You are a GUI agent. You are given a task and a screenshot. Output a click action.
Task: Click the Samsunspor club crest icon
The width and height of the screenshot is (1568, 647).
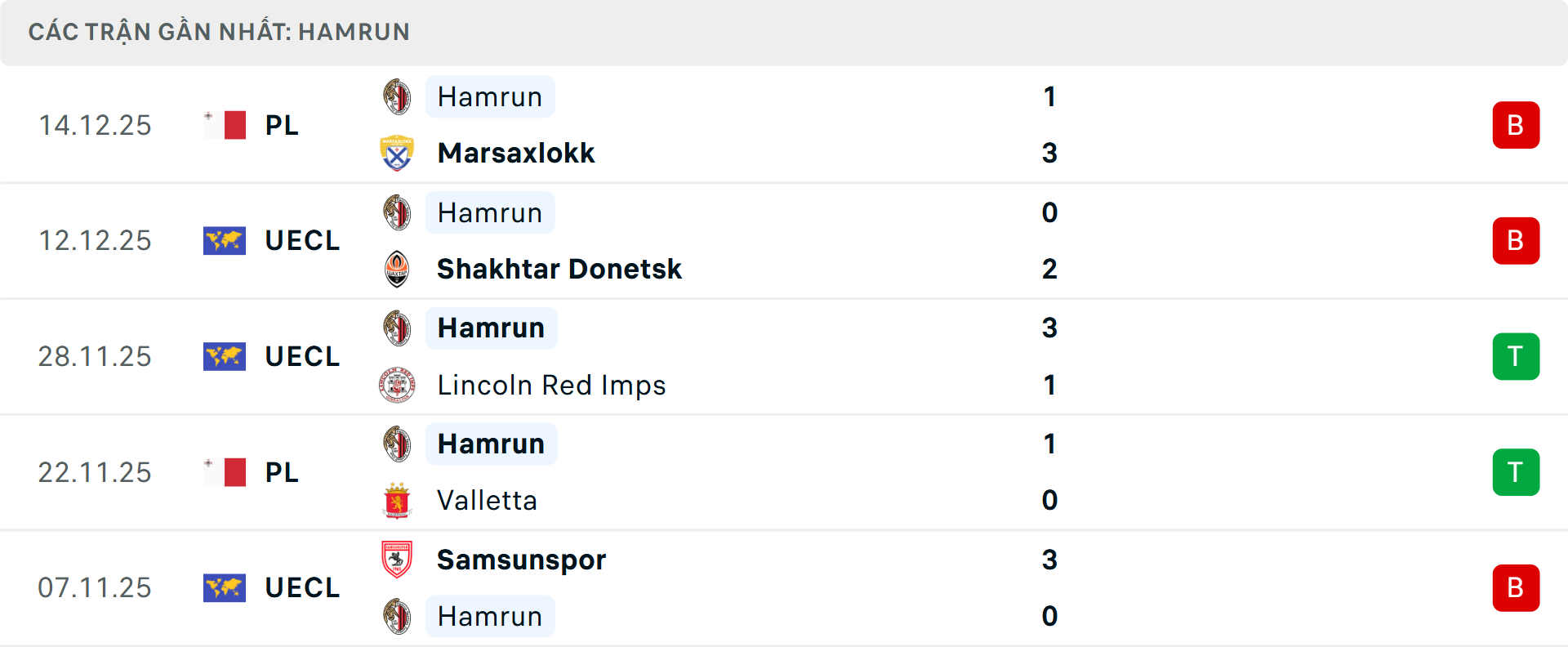click(397, 560)
